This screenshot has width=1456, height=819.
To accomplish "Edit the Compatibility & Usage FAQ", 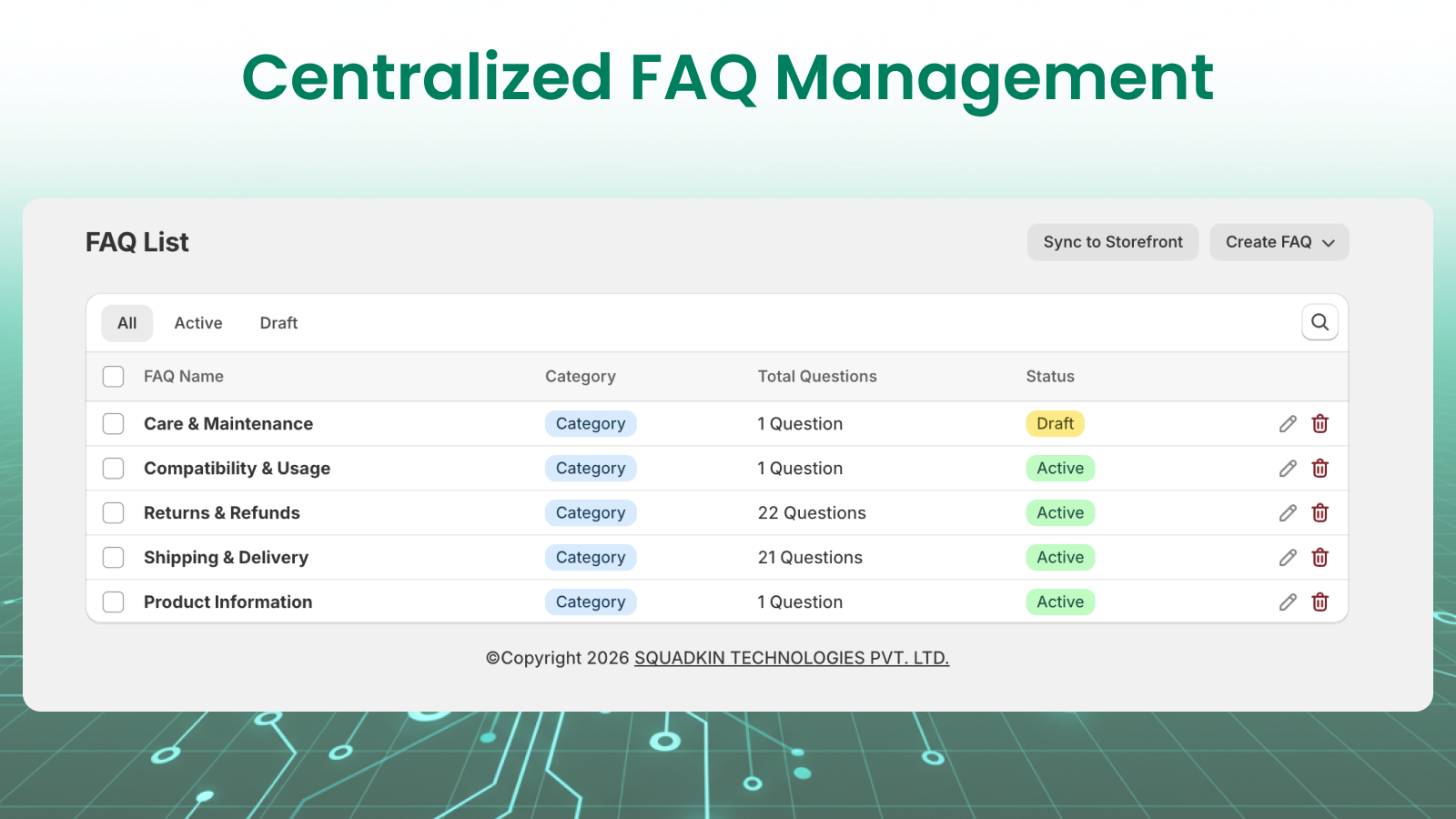I will point(1288,468).
